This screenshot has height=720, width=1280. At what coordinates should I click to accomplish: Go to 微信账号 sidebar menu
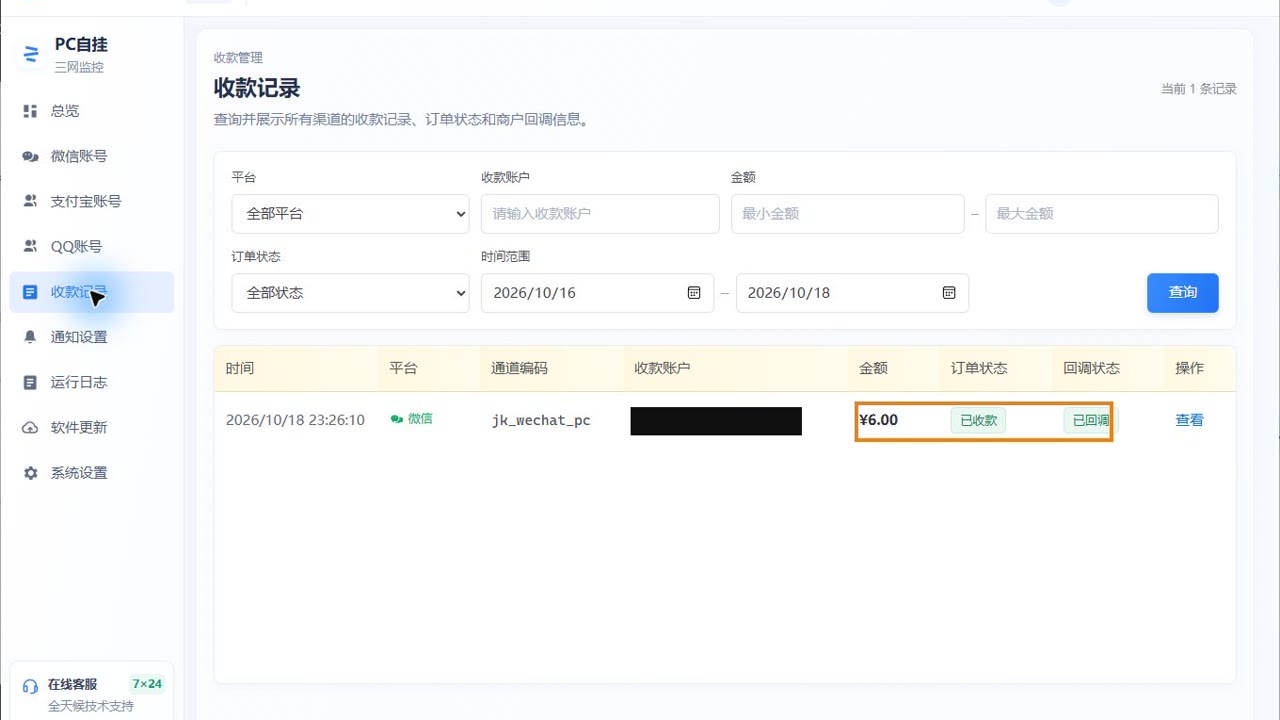click(92, 156)
